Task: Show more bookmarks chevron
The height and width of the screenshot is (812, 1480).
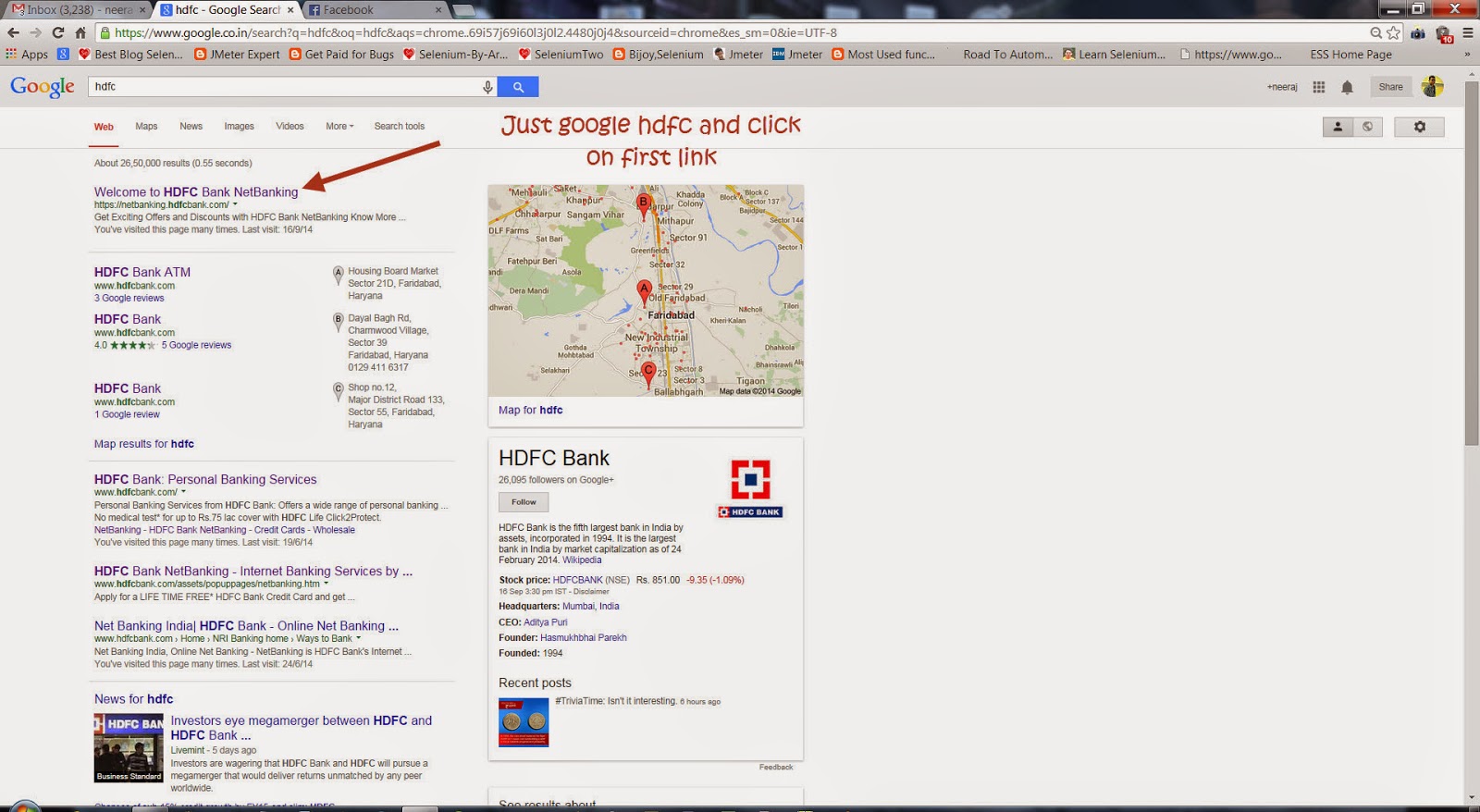Action: pos(1467,55)
